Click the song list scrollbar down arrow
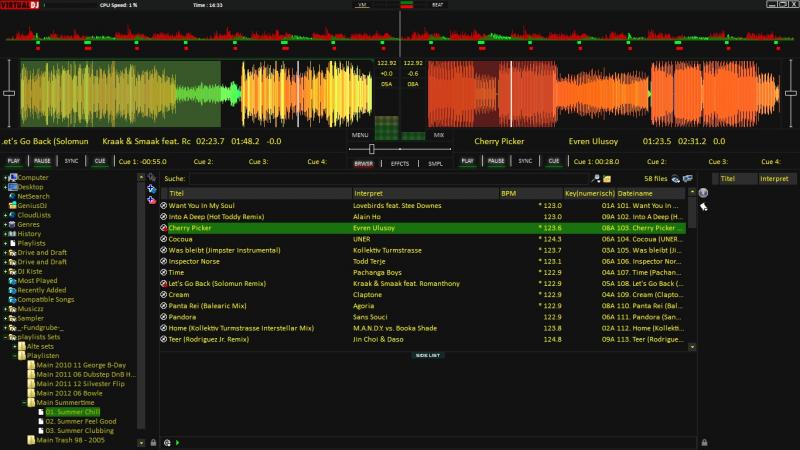This screenshot has height=450, width=800. click(692, 347)
